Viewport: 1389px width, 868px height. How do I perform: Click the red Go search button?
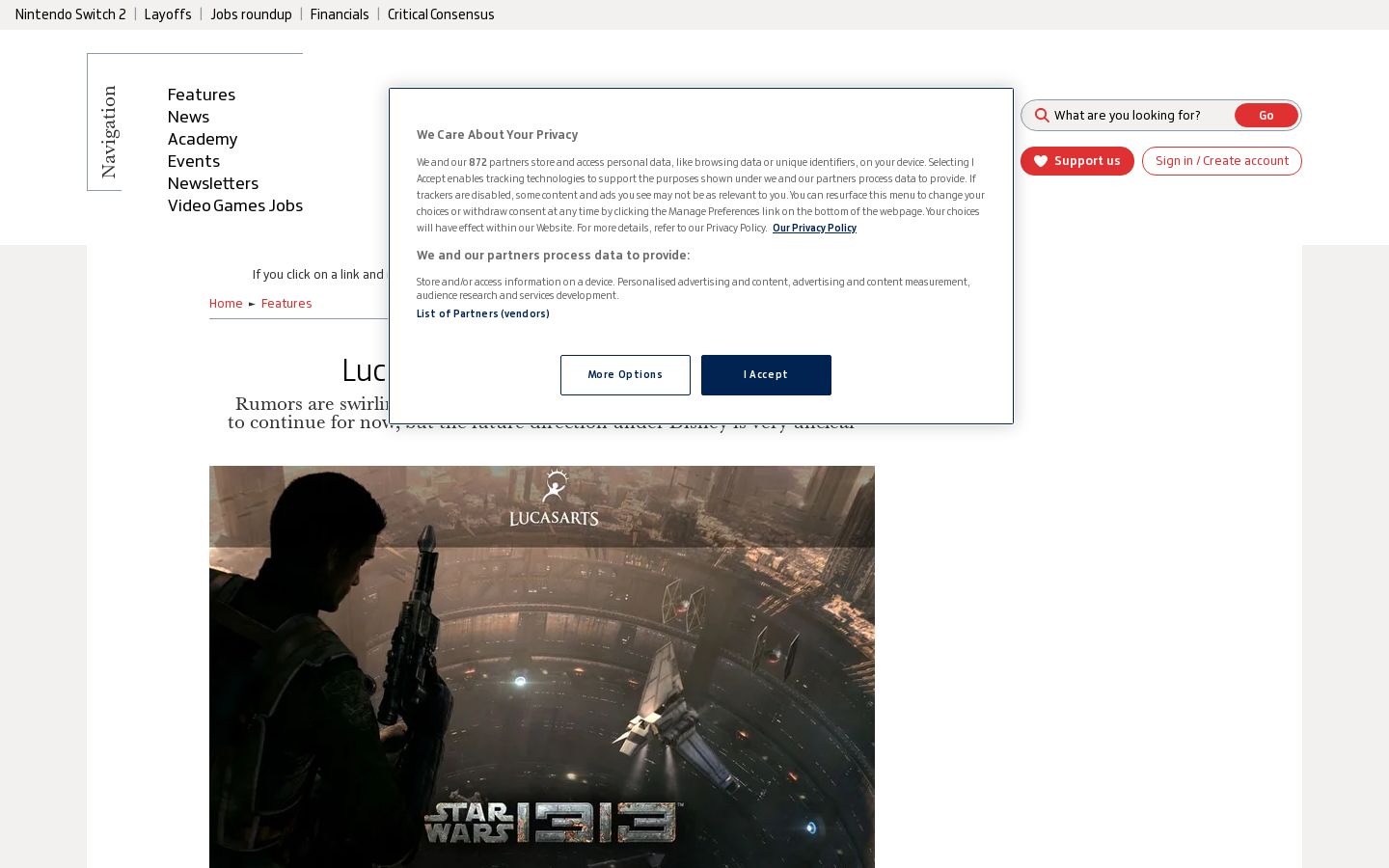pyautogui.click(x=1266, y=116)
